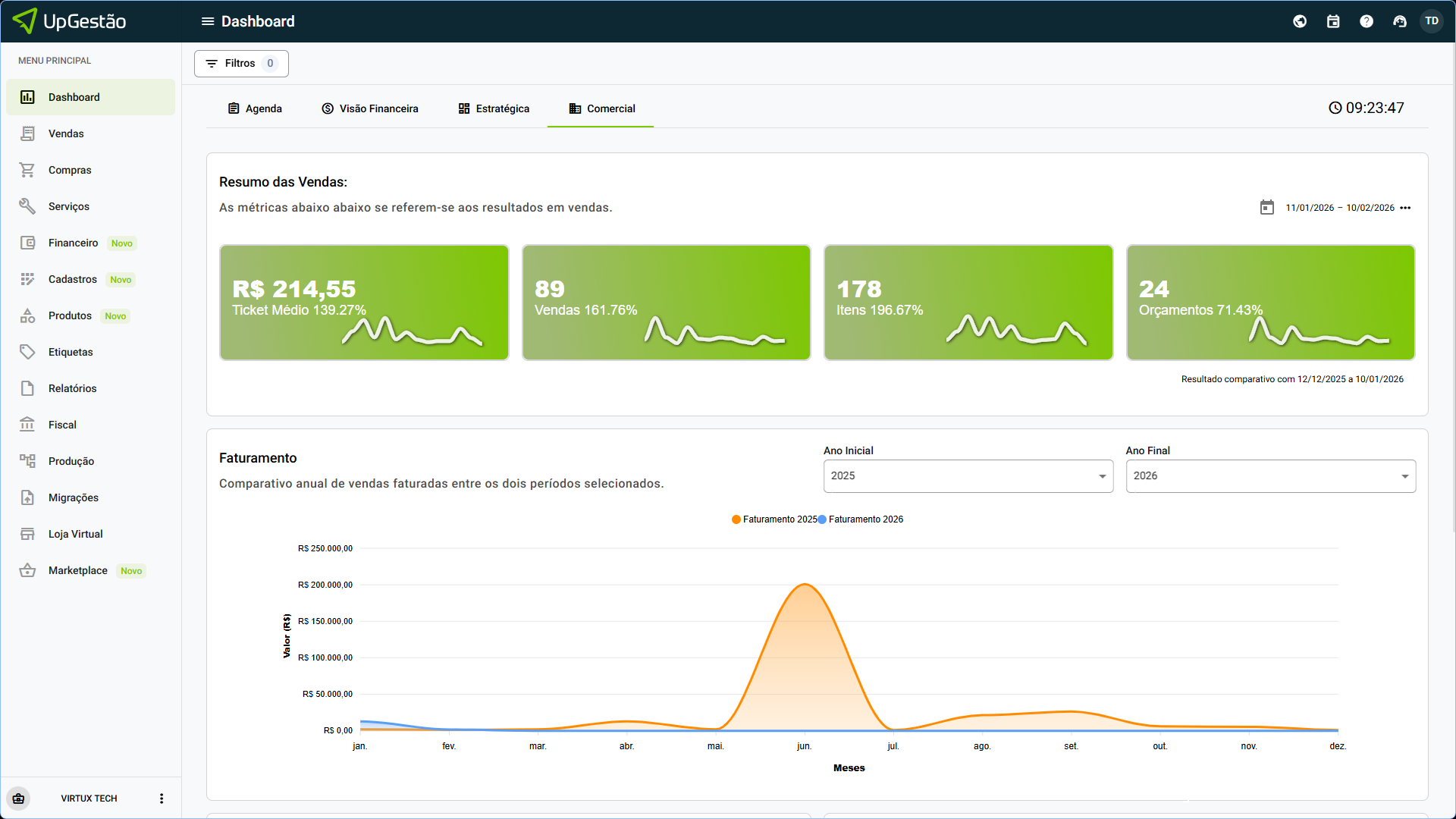Open the three-dot date range options

click(x=1405, y=208)
